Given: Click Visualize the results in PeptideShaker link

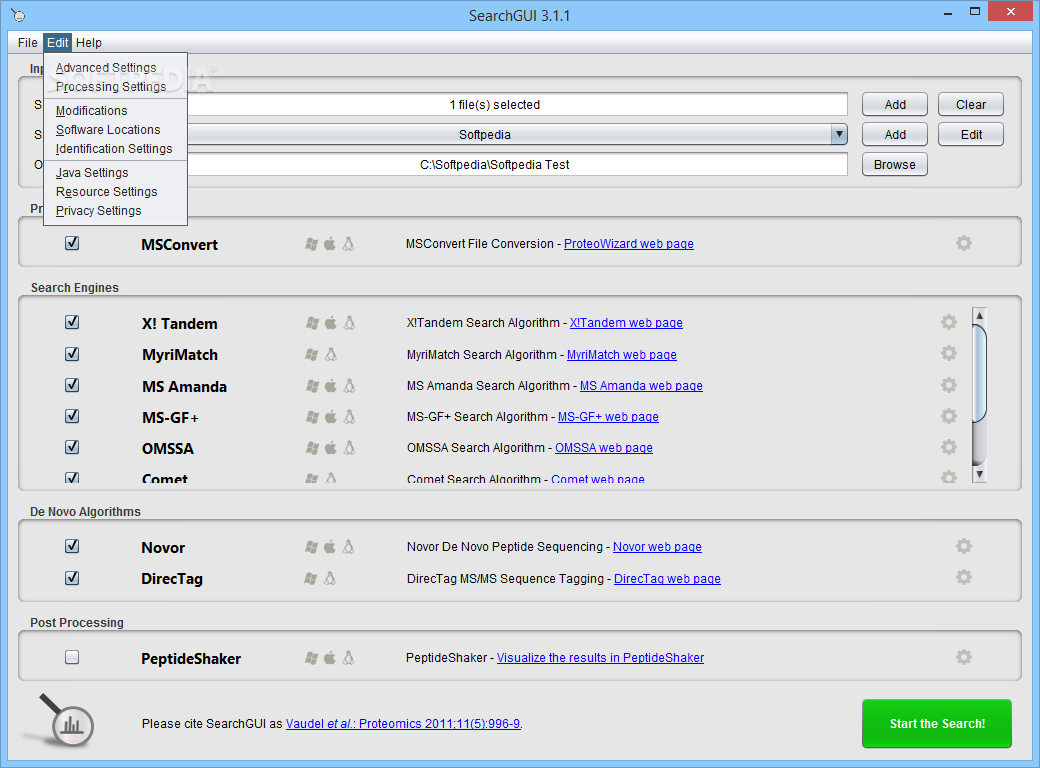Looking at the screenshot, I should tap(600, 658).
